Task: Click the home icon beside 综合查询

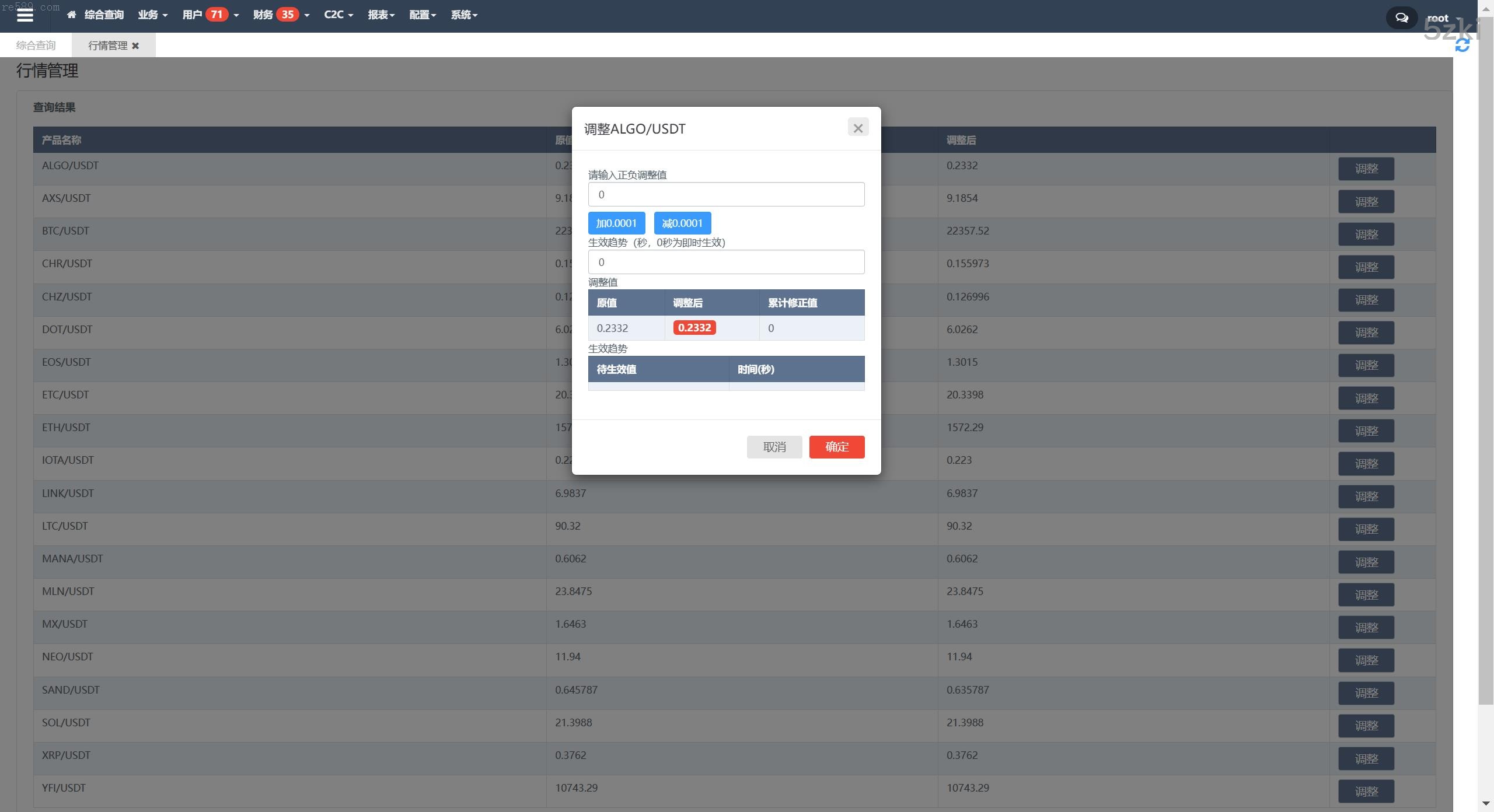Action: pos(71,15)
